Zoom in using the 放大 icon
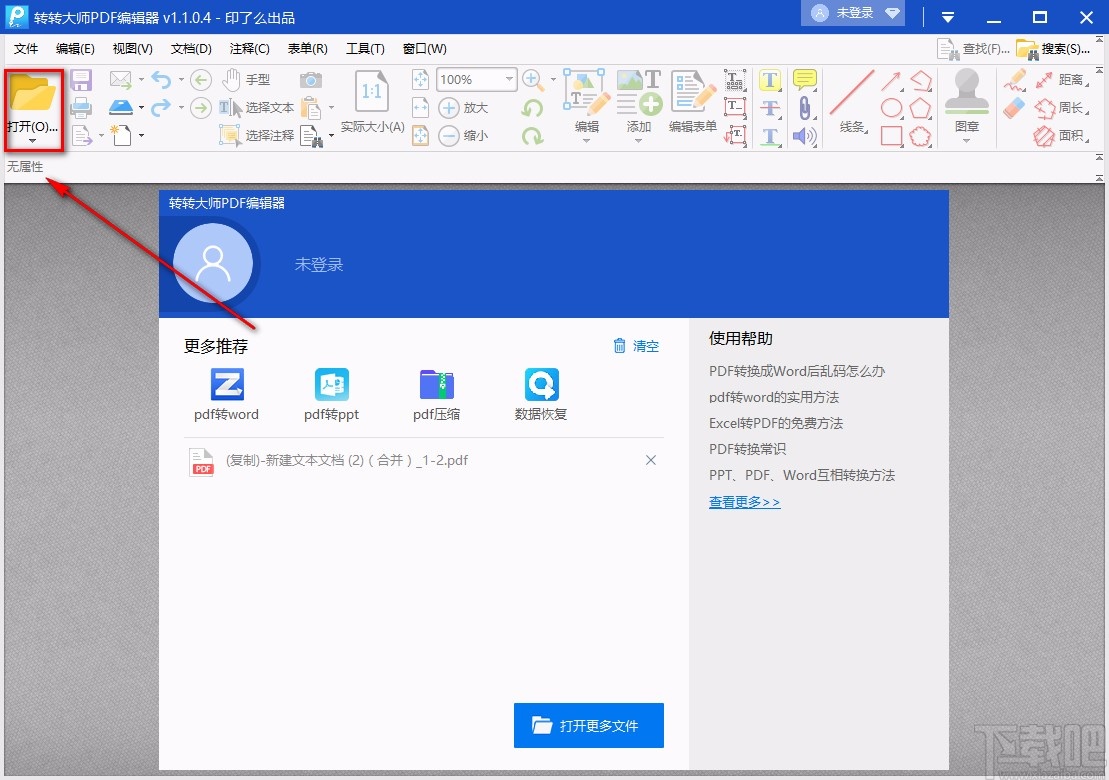Image resolution: width=1109 pixels, height=780 pixels. (x=450, y=107)
